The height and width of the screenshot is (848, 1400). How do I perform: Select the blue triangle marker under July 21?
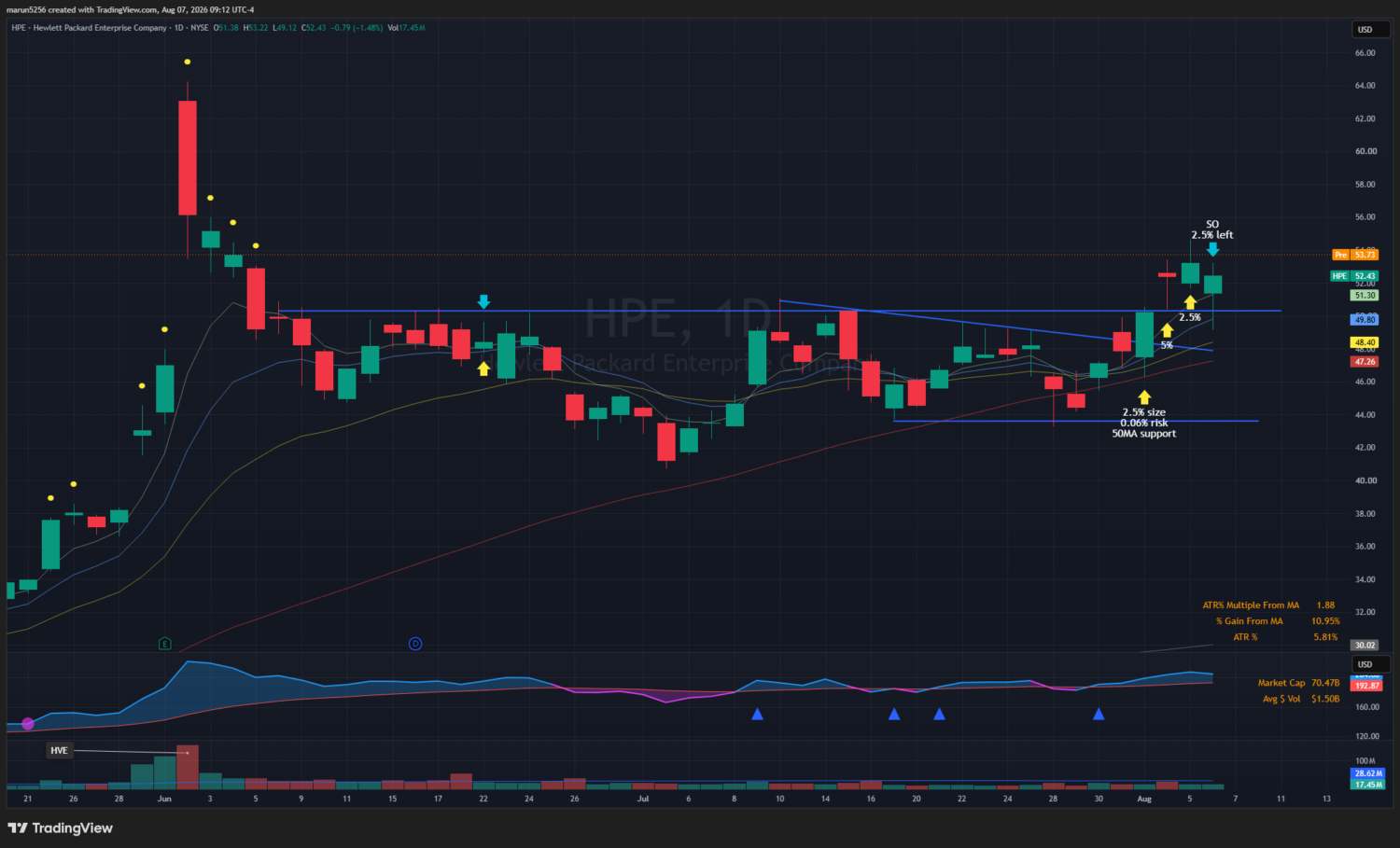[x=940, y=715]
